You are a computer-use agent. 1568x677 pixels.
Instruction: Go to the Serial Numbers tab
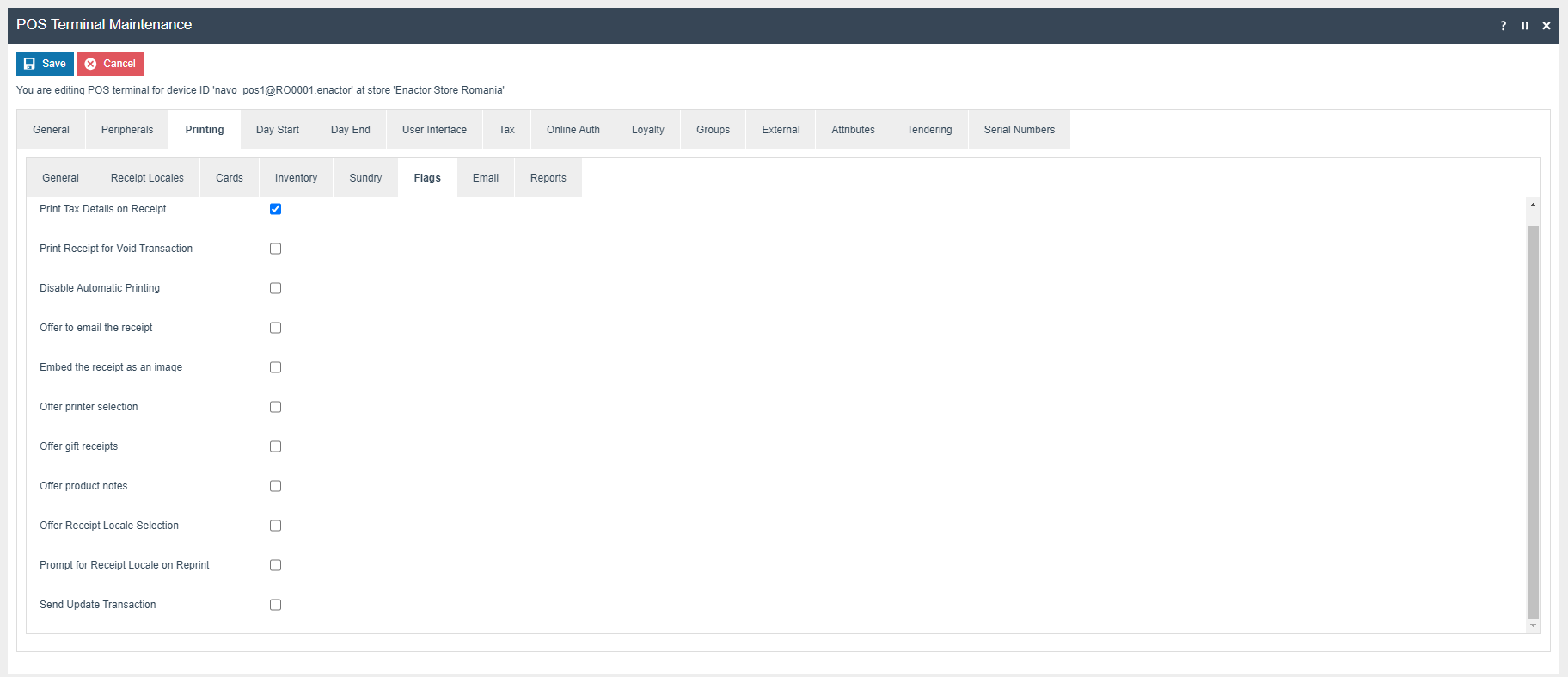click(1019, 130)
